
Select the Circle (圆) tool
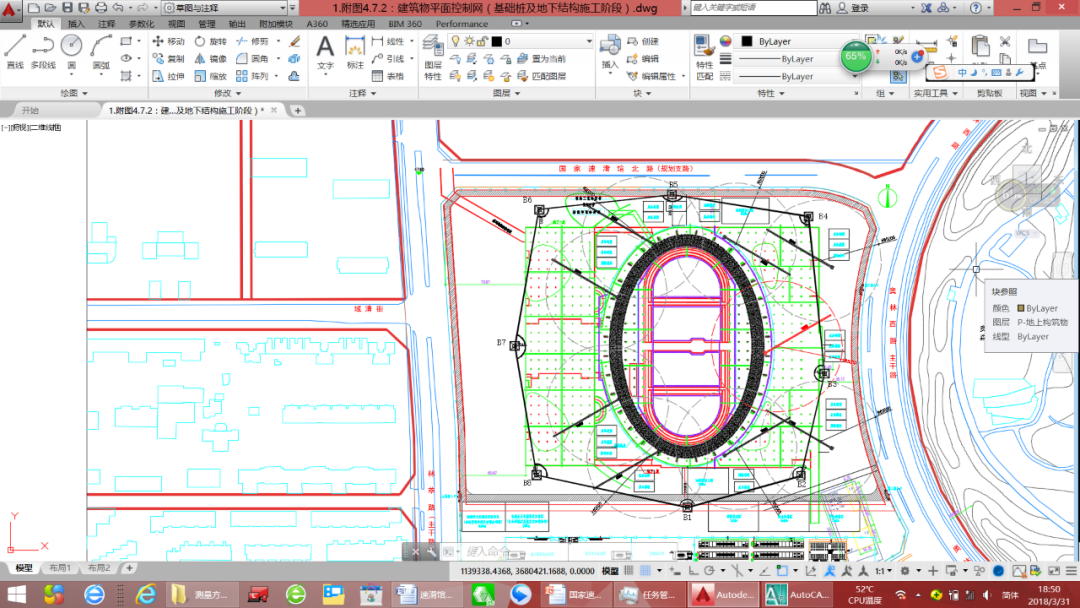[x=72, y=52]
